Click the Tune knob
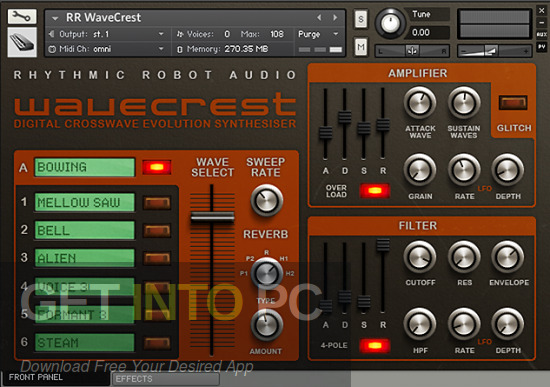The image size is (550, 387). (390, 24)
